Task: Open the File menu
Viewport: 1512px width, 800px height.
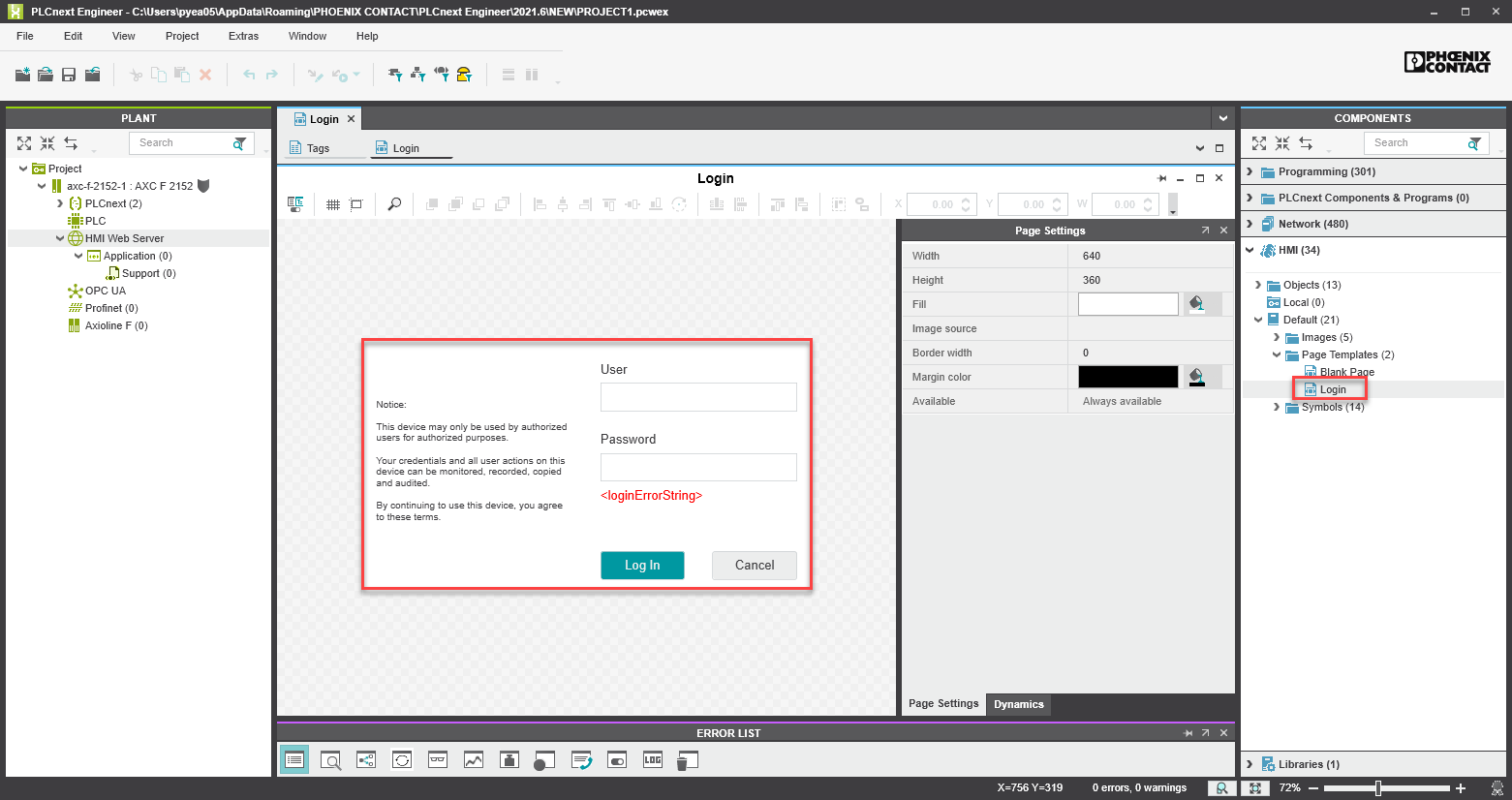Action: click(25, 36)
